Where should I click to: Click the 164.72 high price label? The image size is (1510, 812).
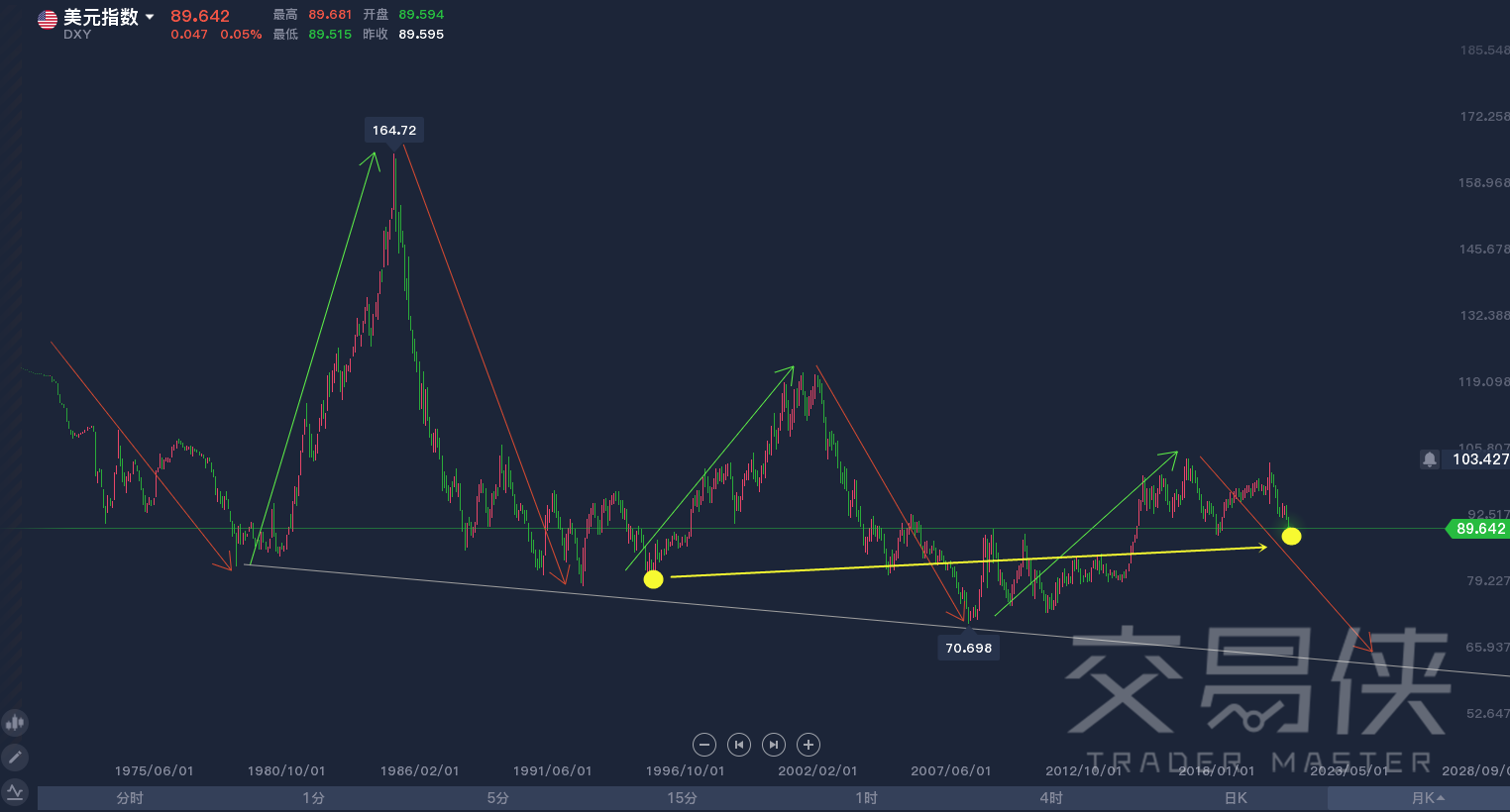394,131
